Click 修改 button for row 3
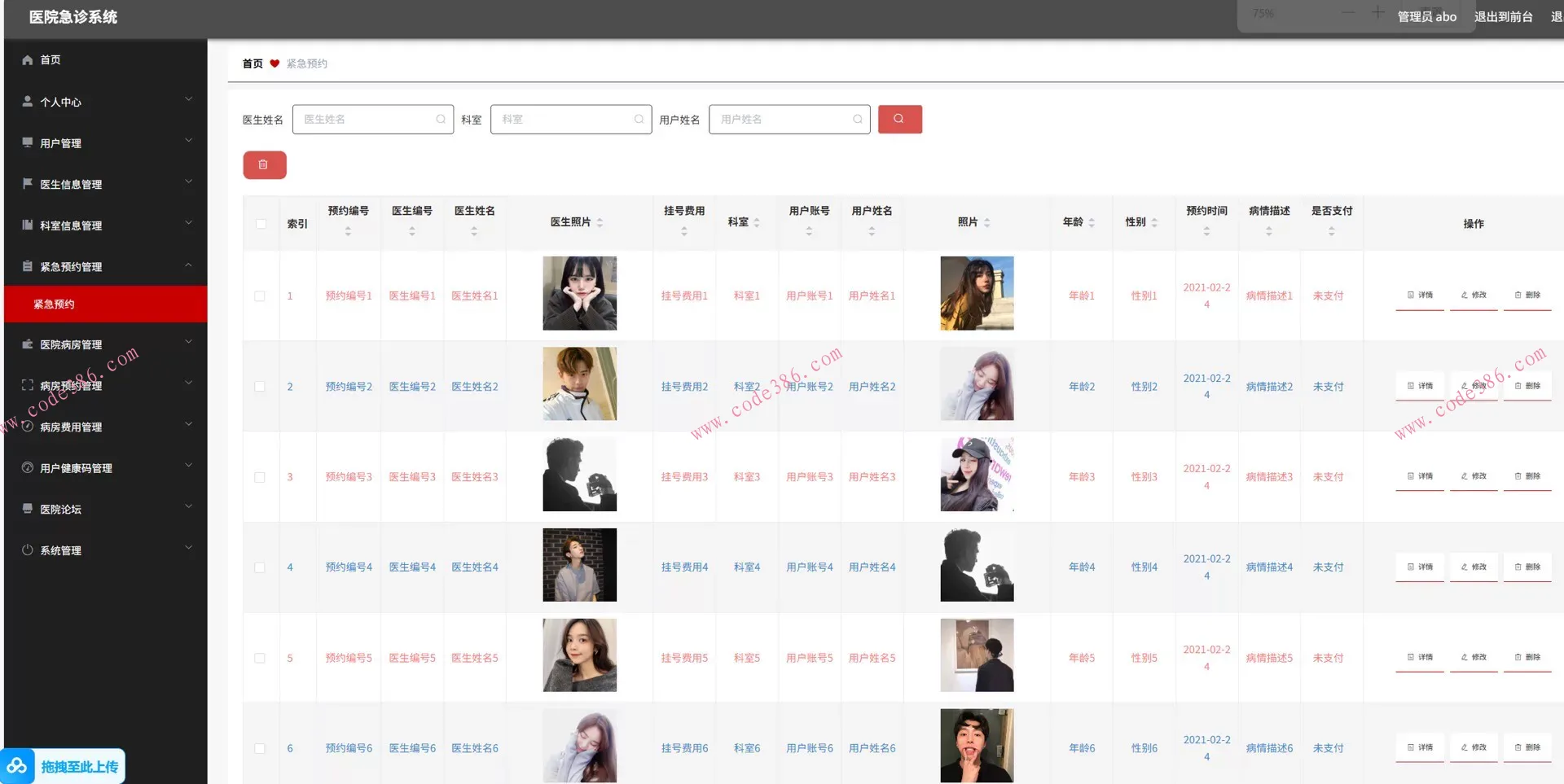Image resolution: width=1564 pixels, height=784 pixels. (1474, 476)
